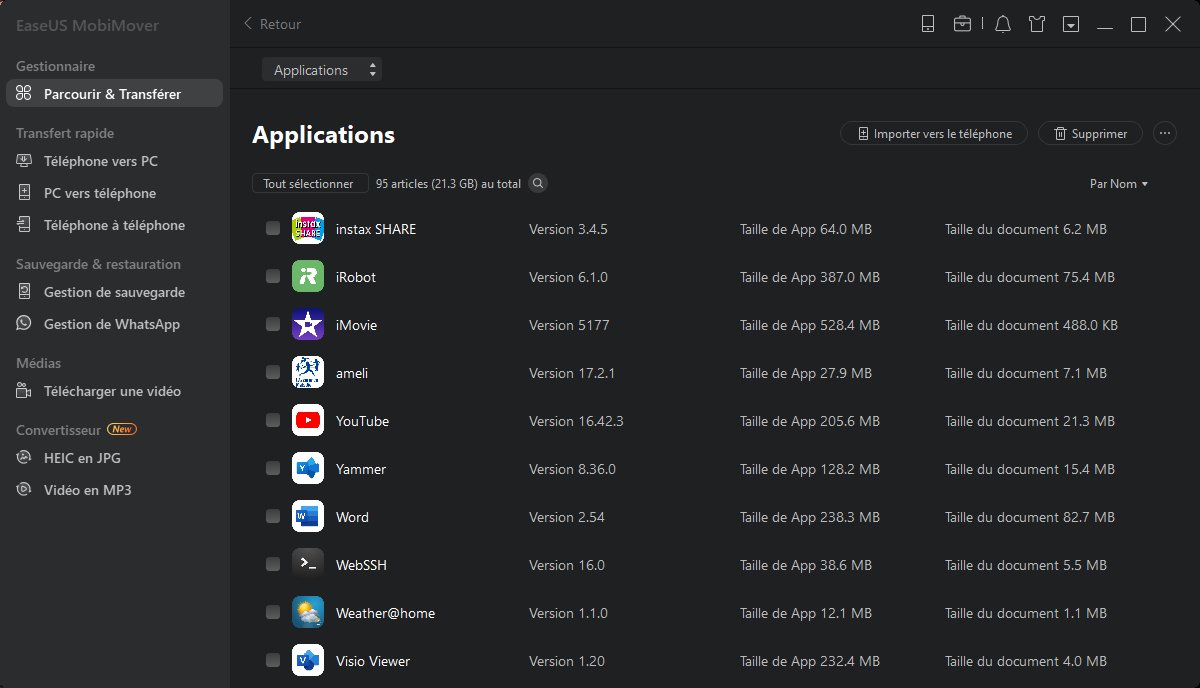This screenshot has width=1200, height=688.
Task: Click the iMovie star app icon
Action: [x=308, y=325]
